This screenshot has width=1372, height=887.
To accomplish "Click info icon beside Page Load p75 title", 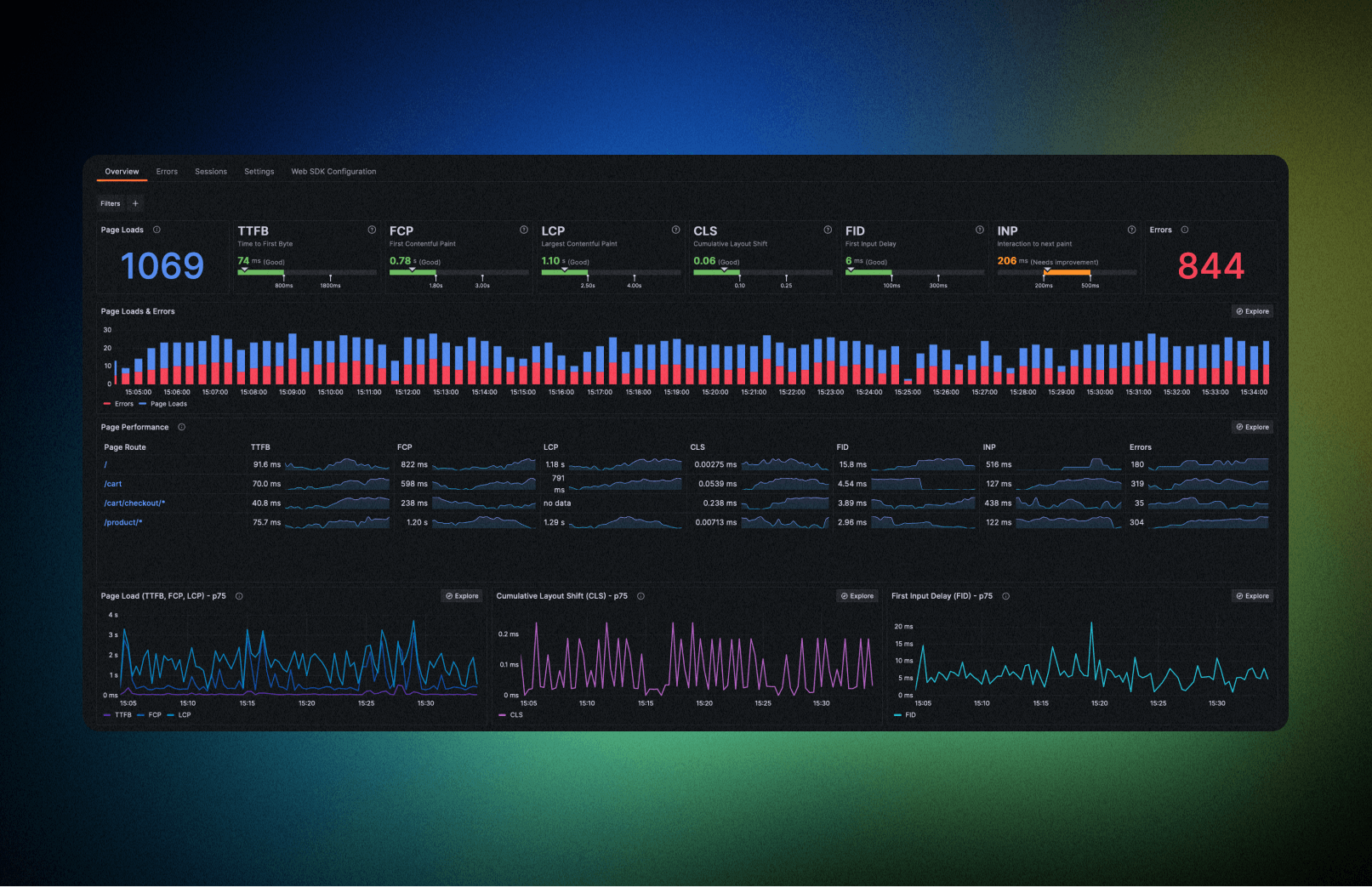I will [239, 596].
